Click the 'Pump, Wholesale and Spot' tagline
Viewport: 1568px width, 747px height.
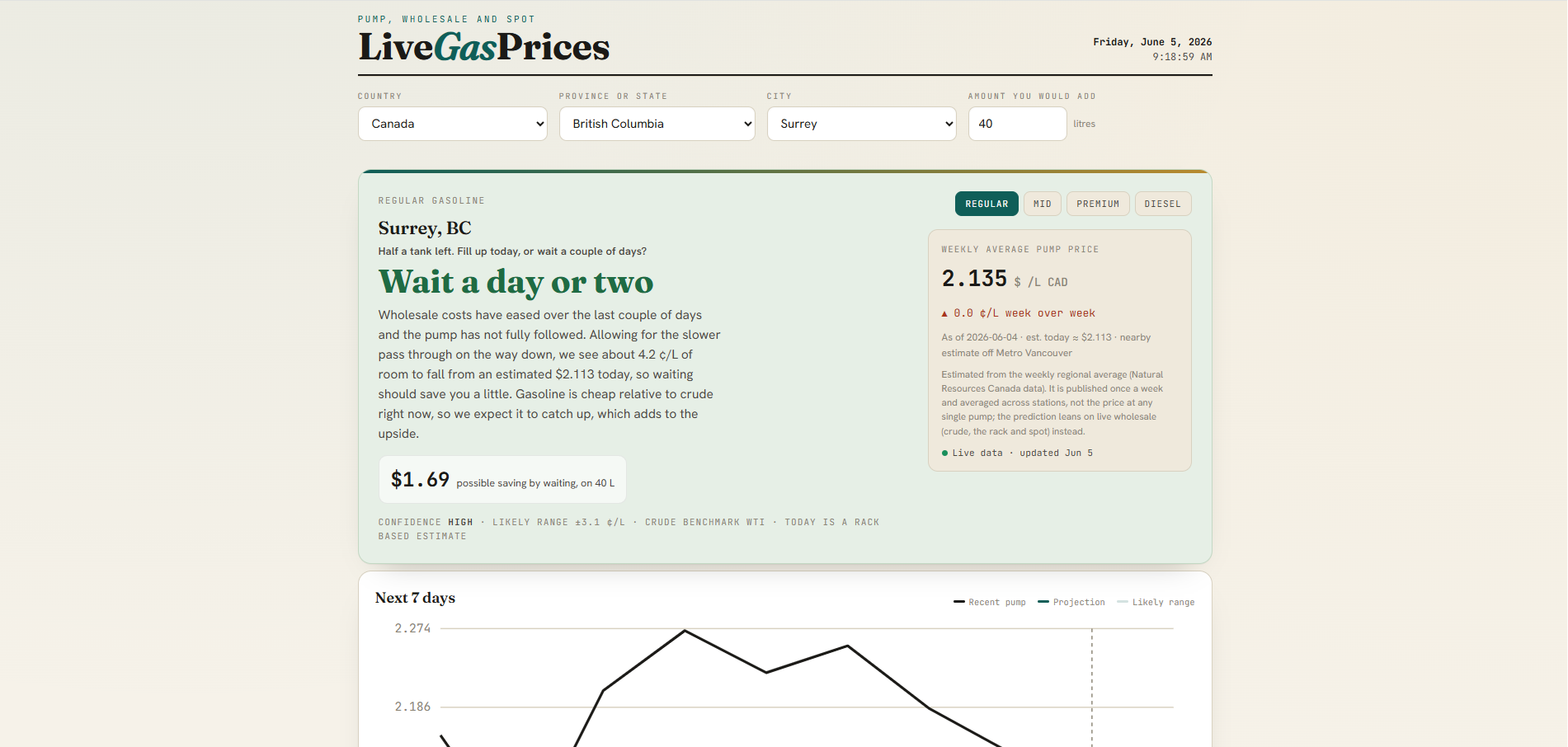point(446,19)
